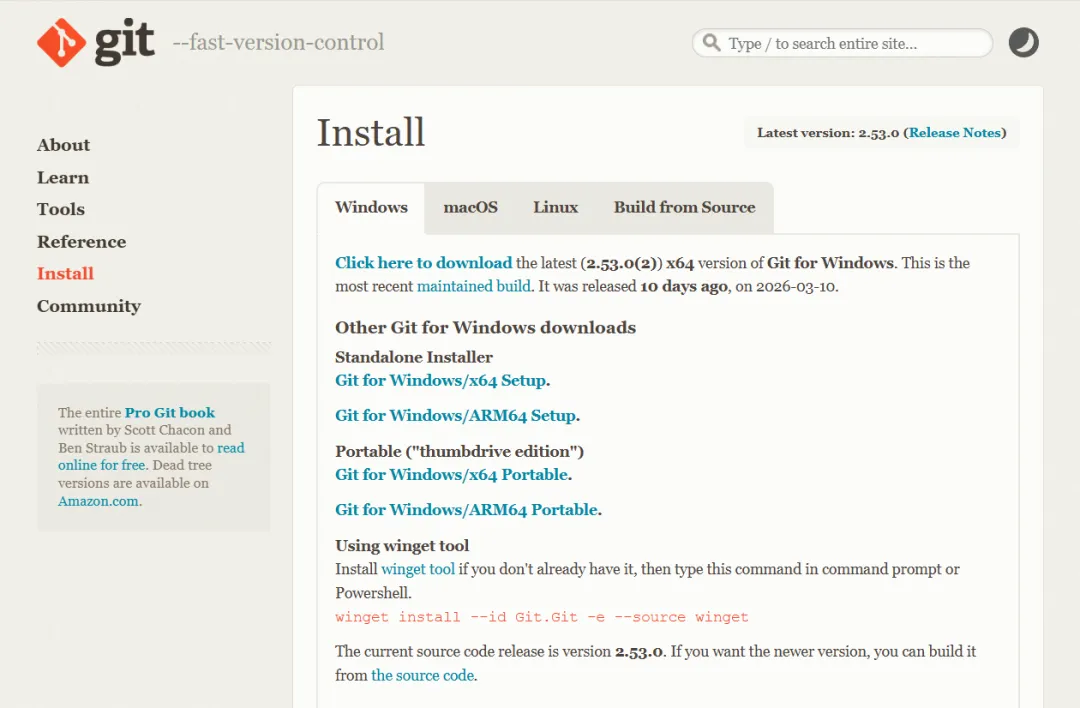
Task: Switch to the Linux tab
Action: (555, 207)
